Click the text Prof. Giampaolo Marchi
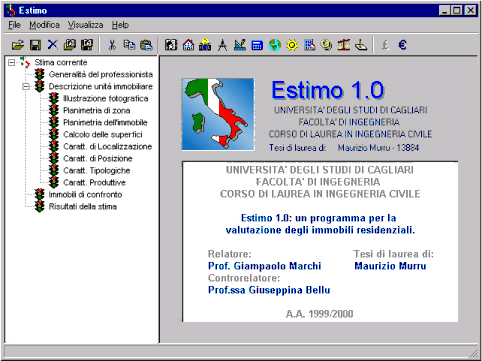The width and height of the screenshot is (482, 361). click(264, 266)
